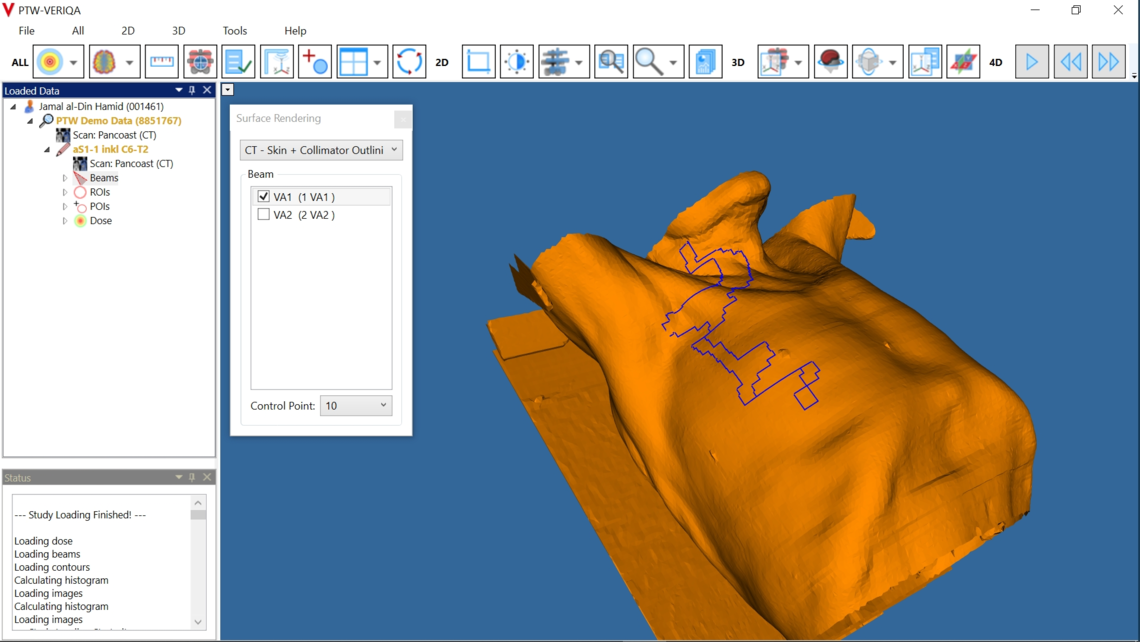Screen dimensions: 1140x642
Task: Click the beam gantry visualization icon
Action: point(199,61)
